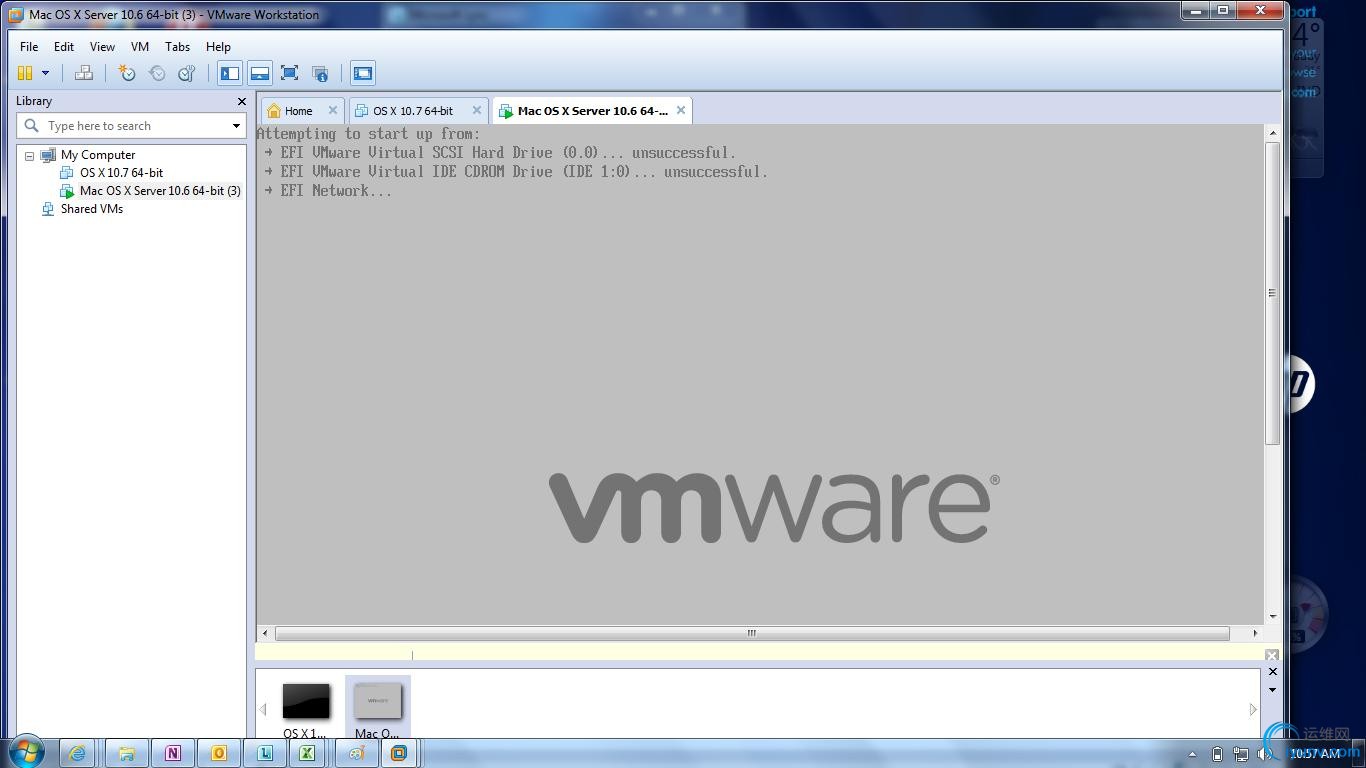Click the VM console display area
This screenshot has width=1366, height=768.
pos(760,374)
